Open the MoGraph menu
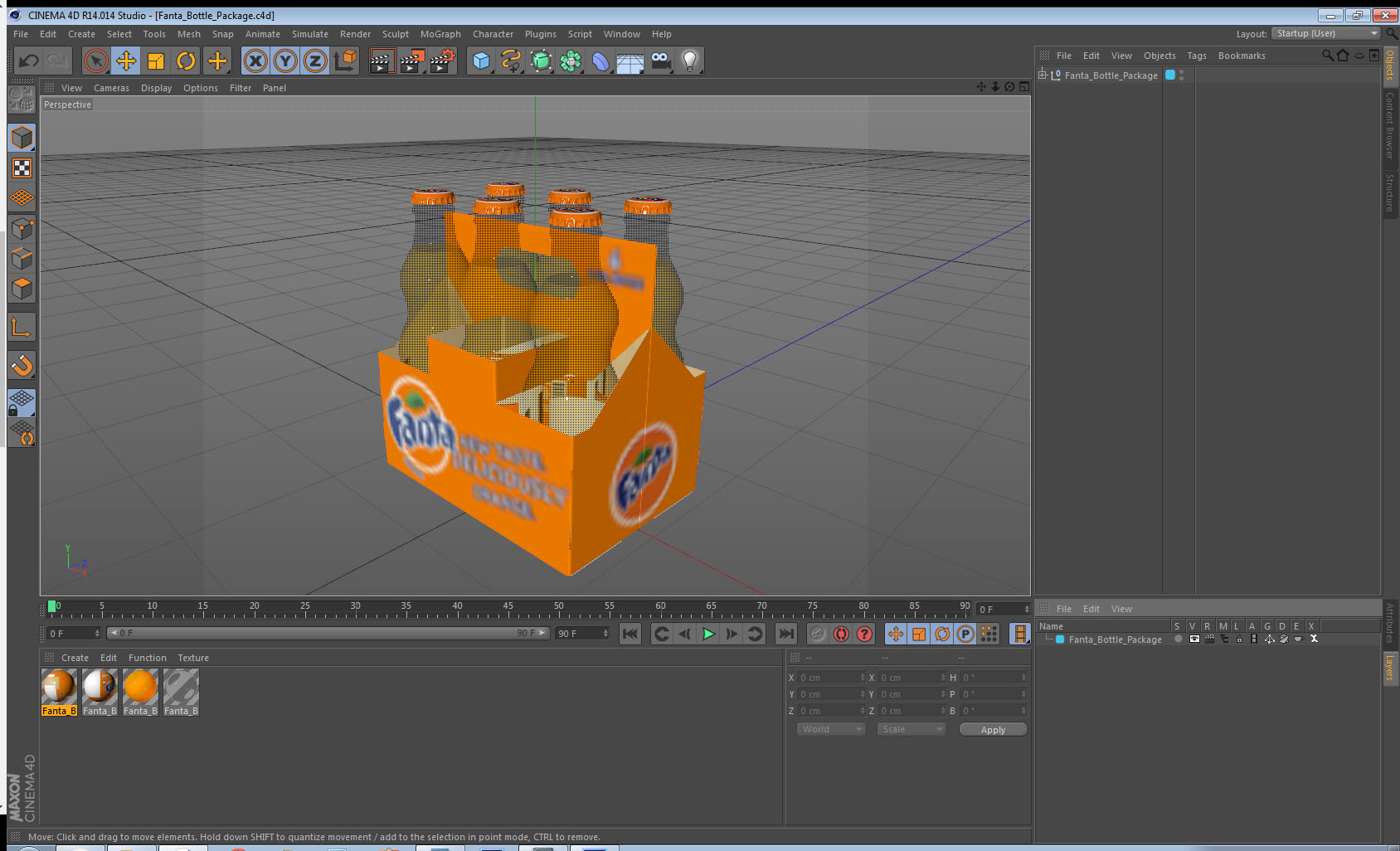Screen dimensions: 1400x851 pyautogui.click(x=440, y=34)
